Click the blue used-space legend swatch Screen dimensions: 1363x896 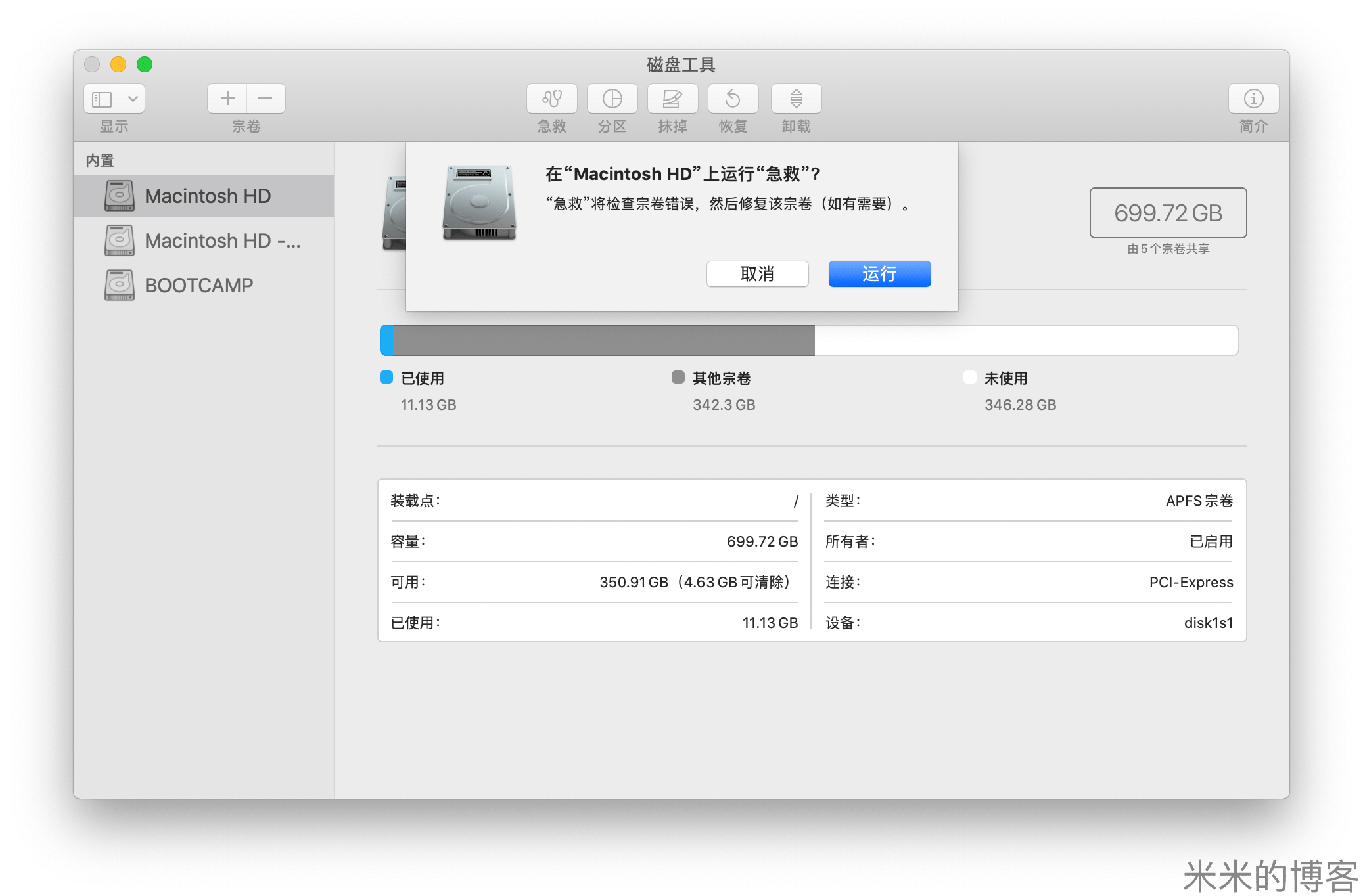[386, 377]
